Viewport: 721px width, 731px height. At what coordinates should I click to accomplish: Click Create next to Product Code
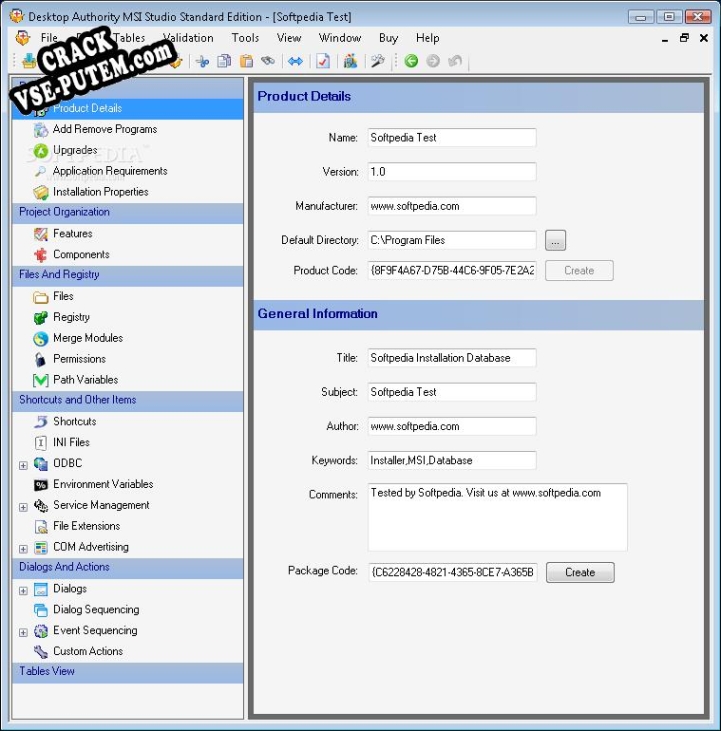[x=579, y=271]
